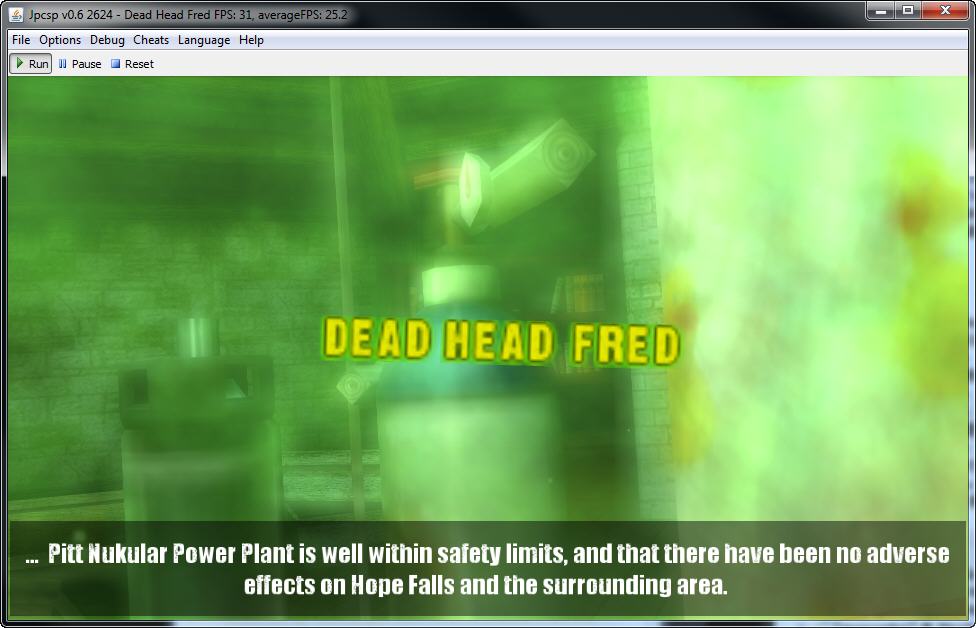Maximize the Jpcsp window
Viewport: 976px width, 628px height.
908,11
